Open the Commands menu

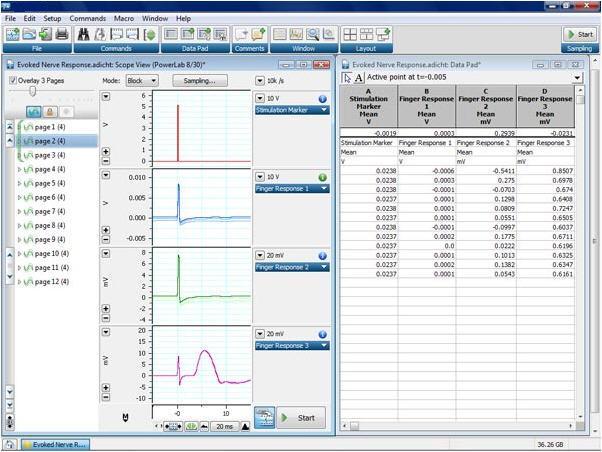88,18
